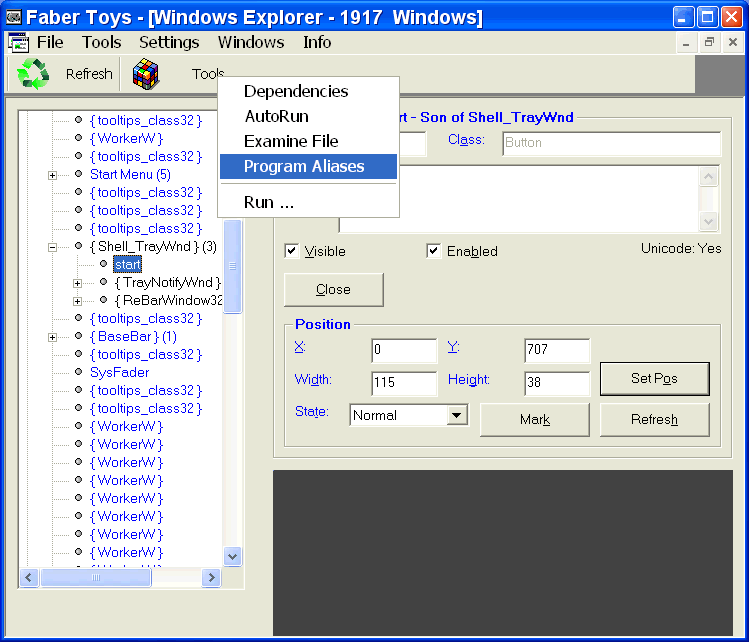Open the Info menu

pos(317,43)
